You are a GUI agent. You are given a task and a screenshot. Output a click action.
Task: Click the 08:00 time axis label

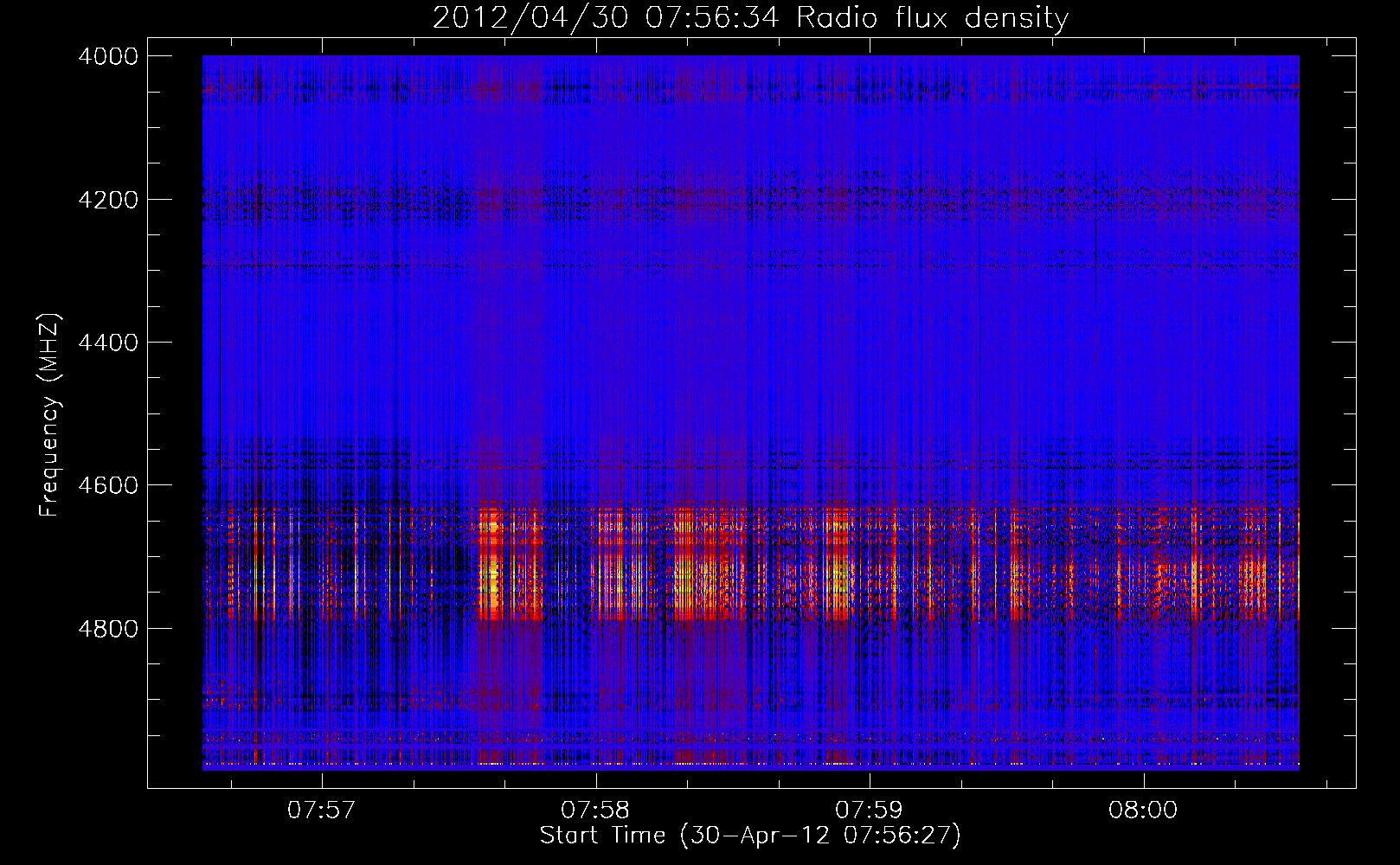point(1143,811)
